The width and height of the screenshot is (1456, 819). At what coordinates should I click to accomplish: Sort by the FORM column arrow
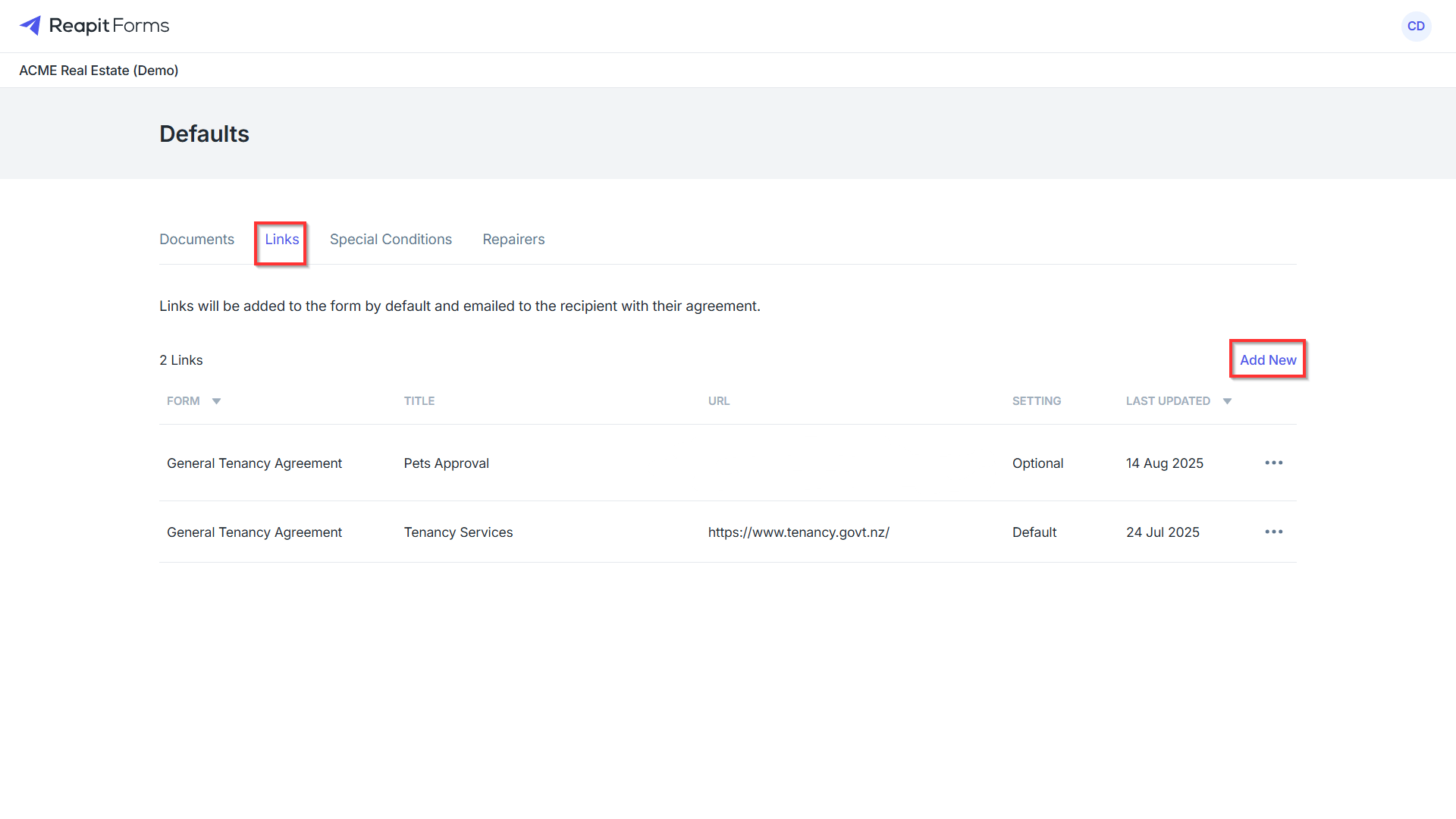216,401
